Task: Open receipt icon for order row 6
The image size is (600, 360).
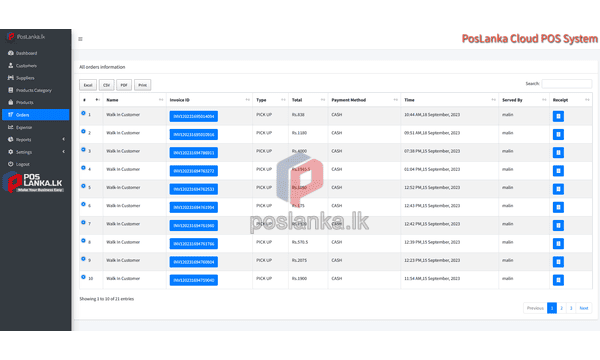Action: (x=558, y=207)
